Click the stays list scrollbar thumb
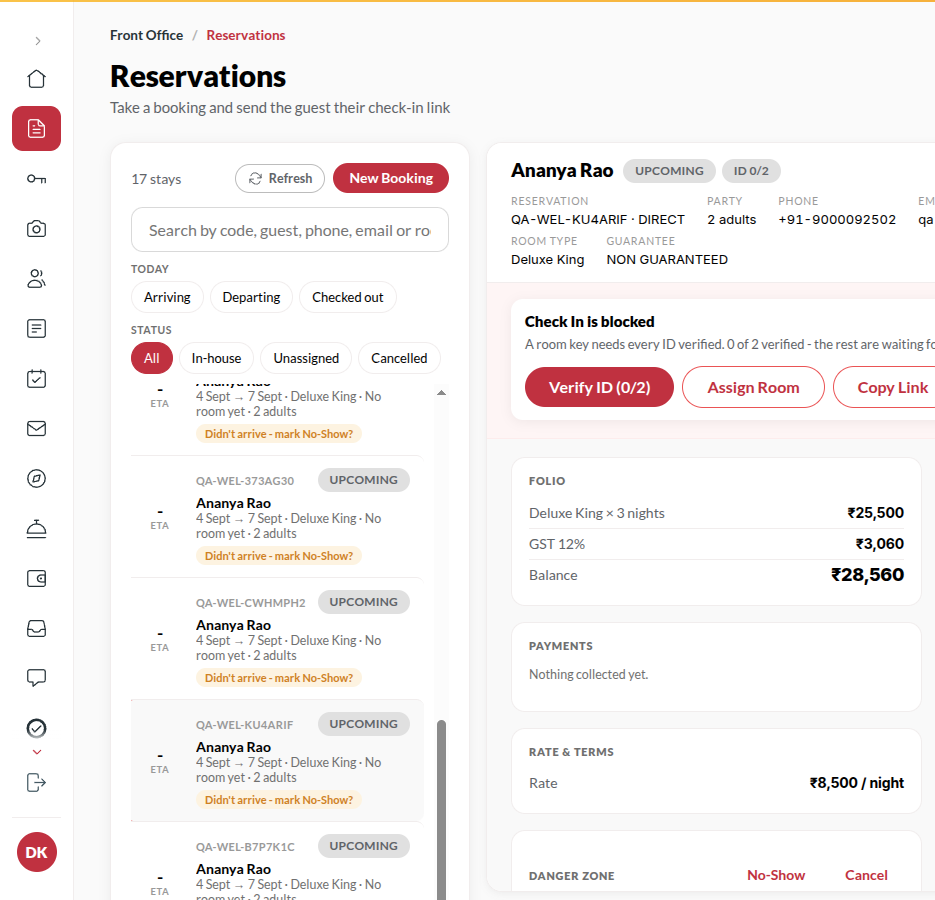This screenshot has height=900, width=935. click(441, 809)
